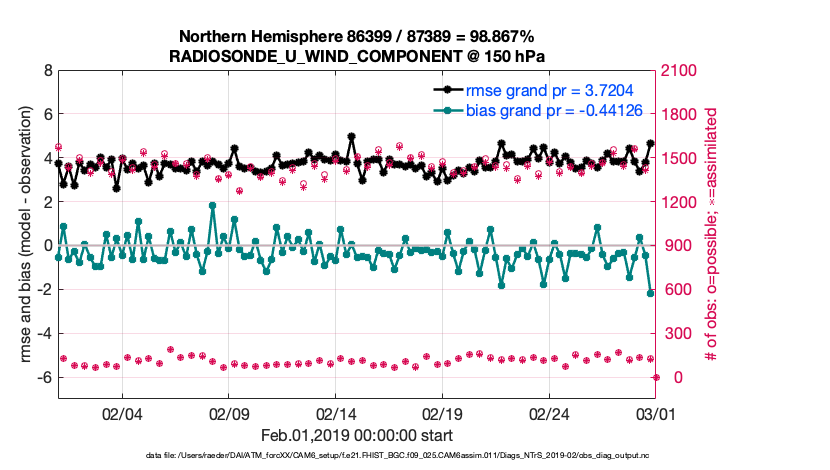Screen dimensions: 830x470
Task: Click the right axis '# of obs' label
Action: click(x=712, y=235)
